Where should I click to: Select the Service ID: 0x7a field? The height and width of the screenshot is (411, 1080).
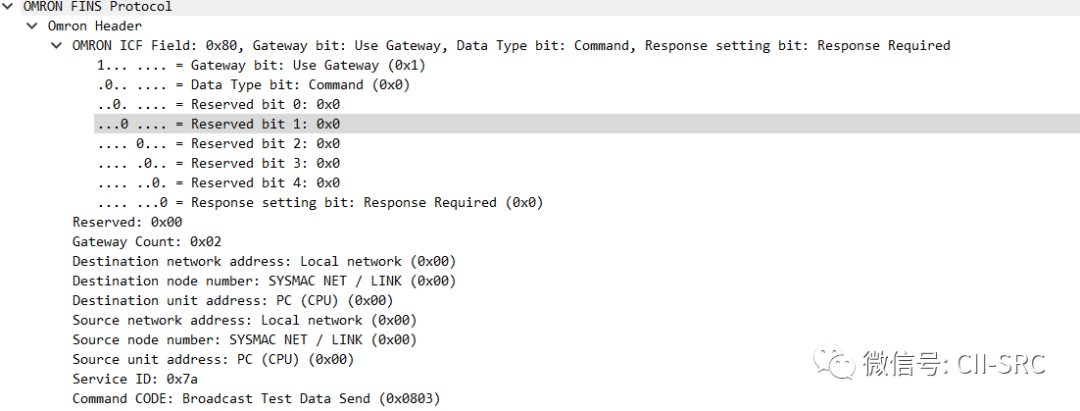click(135, 379)
